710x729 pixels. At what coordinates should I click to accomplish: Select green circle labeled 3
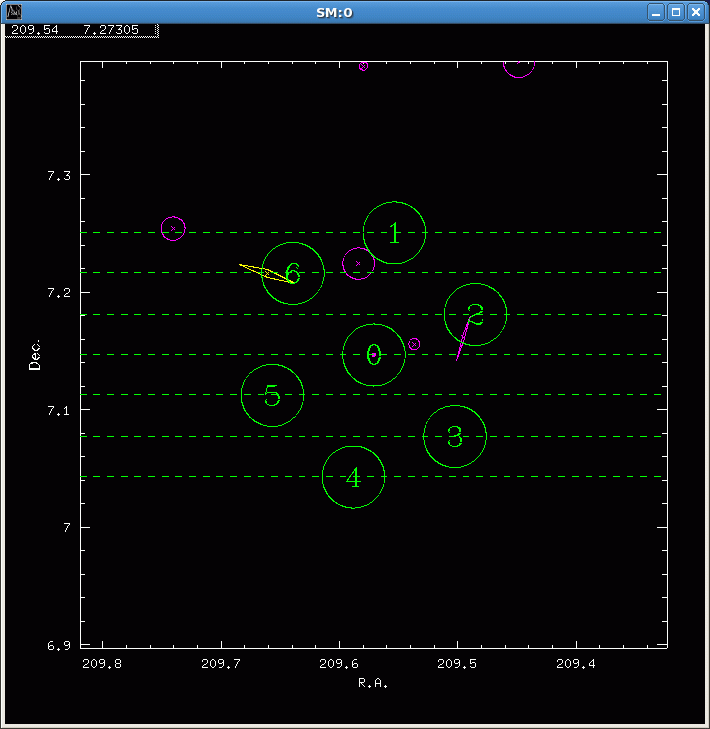click(455, 437)
